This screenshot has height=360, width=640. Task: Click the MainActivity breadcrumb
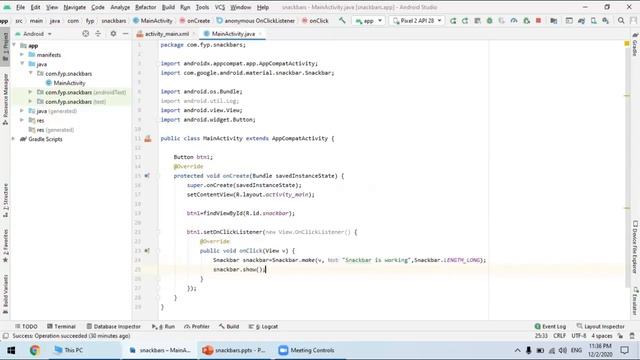click(x=153, y=20)
